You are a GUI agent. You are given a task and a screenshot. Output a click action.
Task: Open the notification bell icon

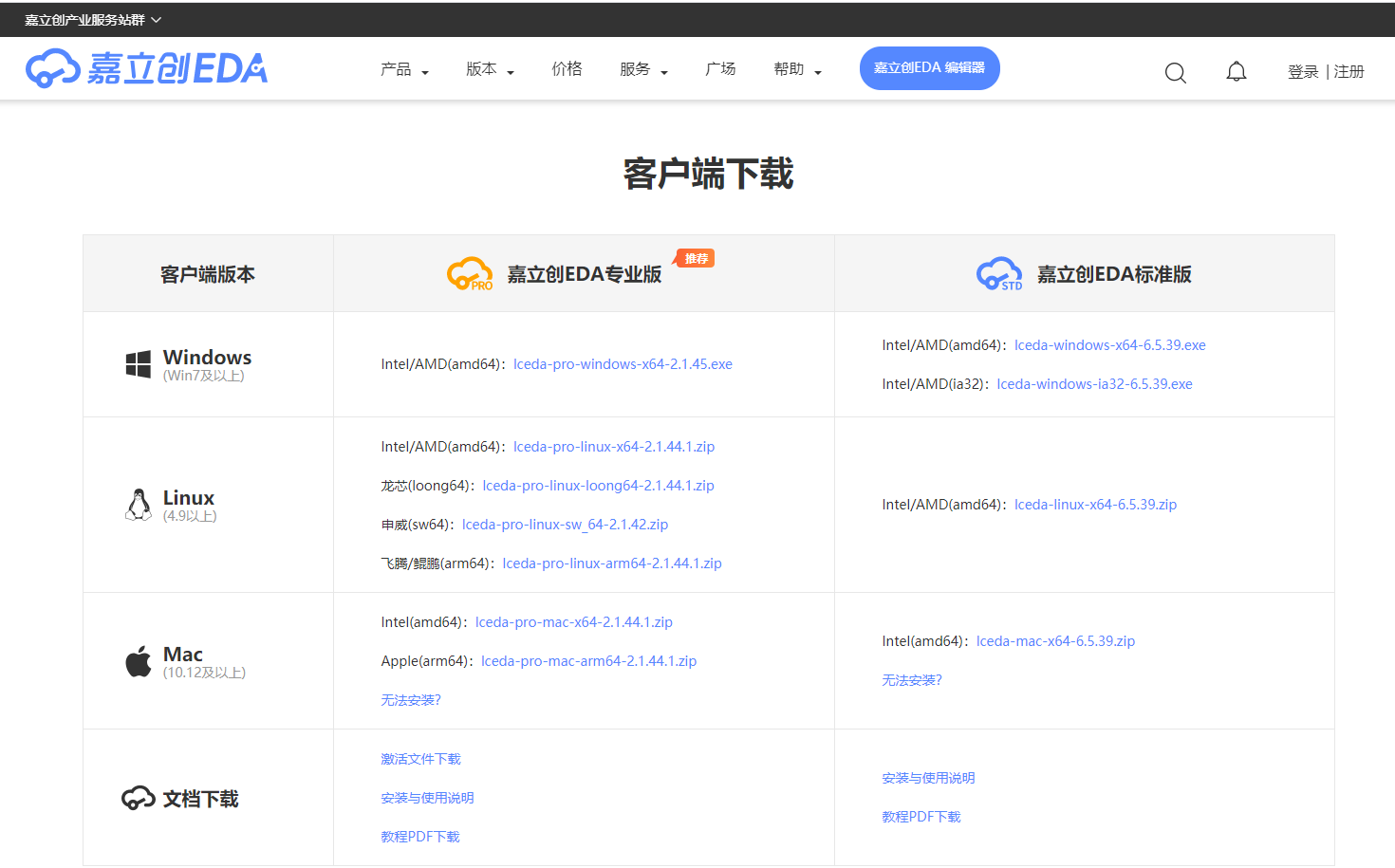click(1237, 71)
